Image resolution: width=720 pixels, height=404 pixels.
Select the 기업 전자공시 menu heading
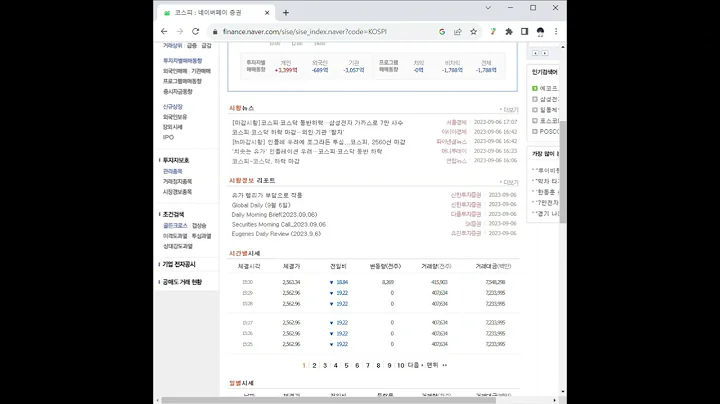(179, 264)
